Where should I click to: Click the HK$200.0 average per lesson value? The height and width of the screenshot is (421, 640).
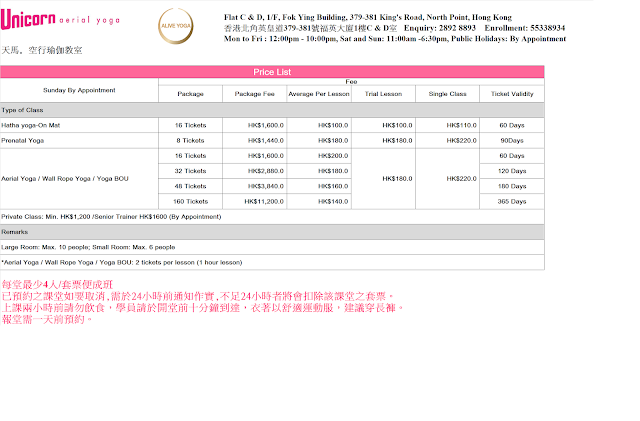click(x=333, y=156)
